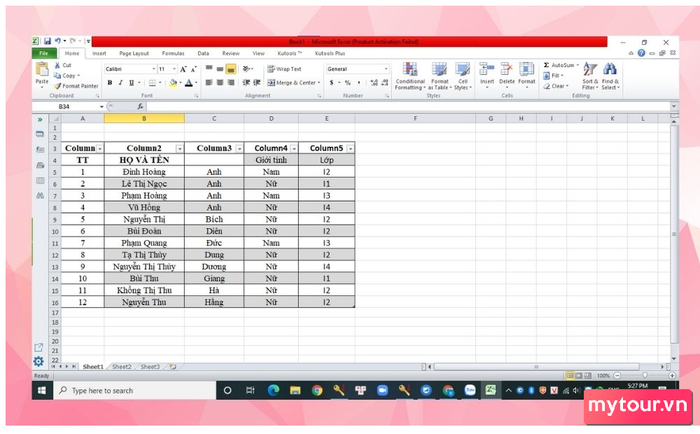Open the Calibri font name dropdown

[154, 69]
